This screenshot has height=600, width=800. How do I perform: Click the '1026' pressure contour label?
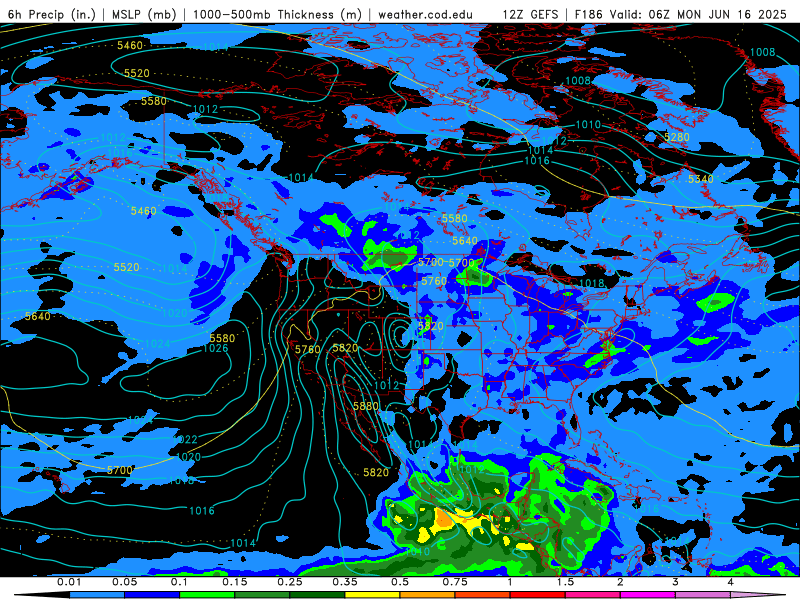pyautogui.click(x=215, y=348)
